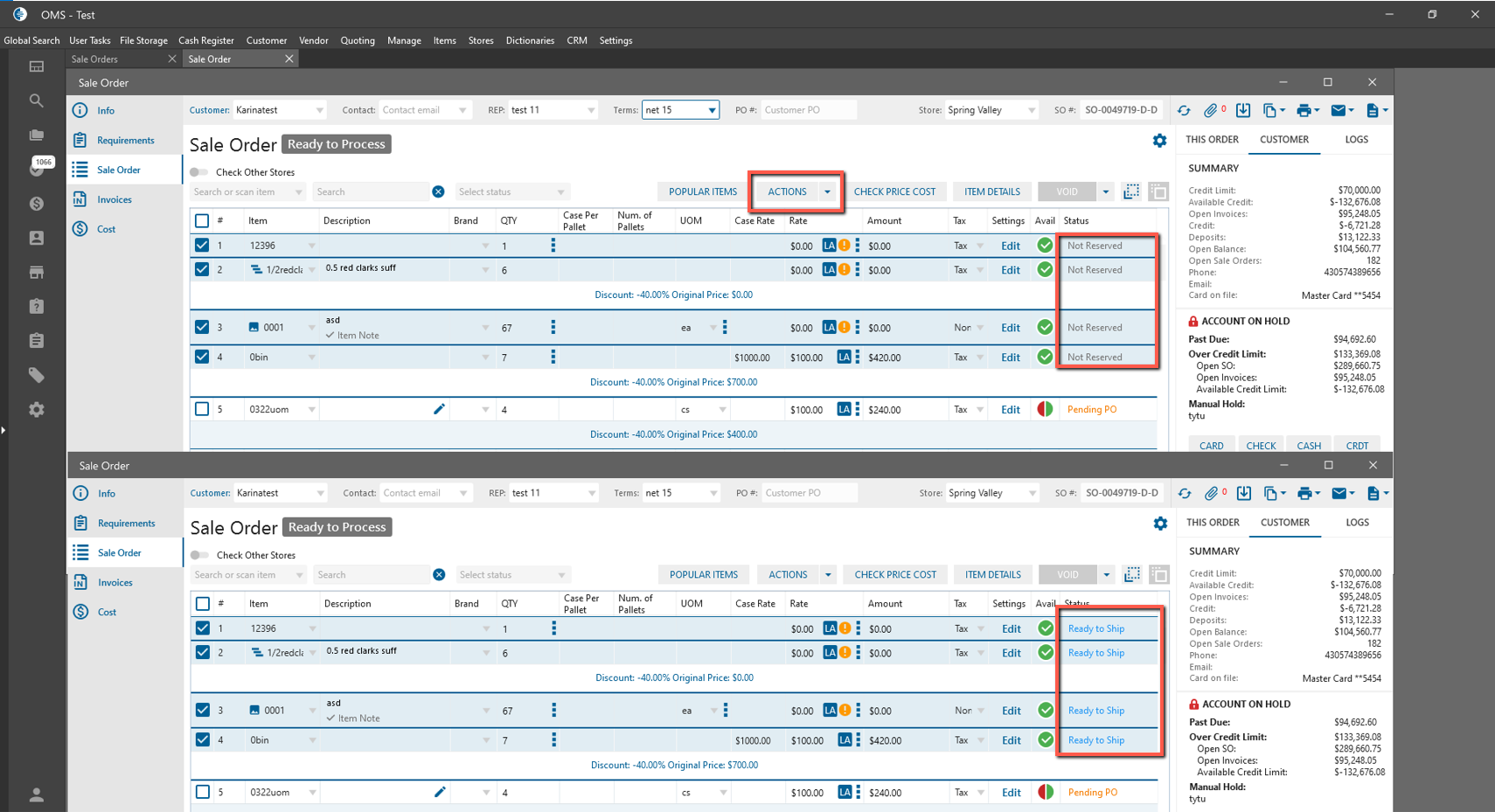
Task: Open QTY three-dot menu on Not Reserved row 3
Action: click(553, 327)
